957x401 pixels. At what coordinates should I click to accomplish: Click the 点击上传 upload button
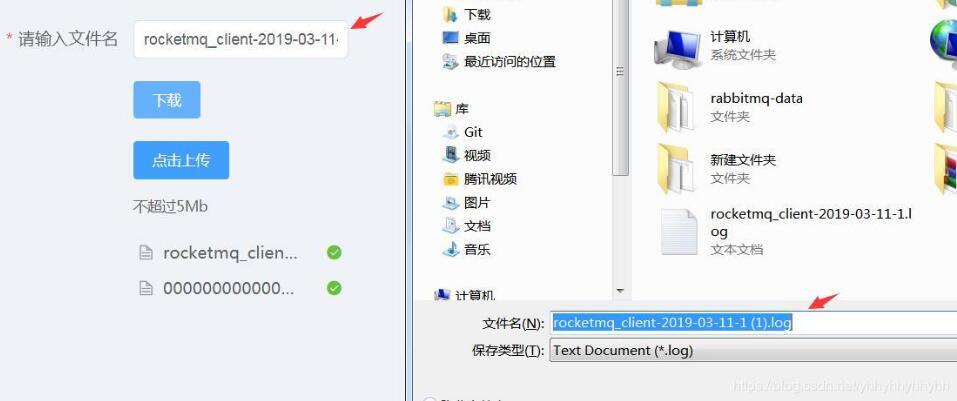point(181,160)
